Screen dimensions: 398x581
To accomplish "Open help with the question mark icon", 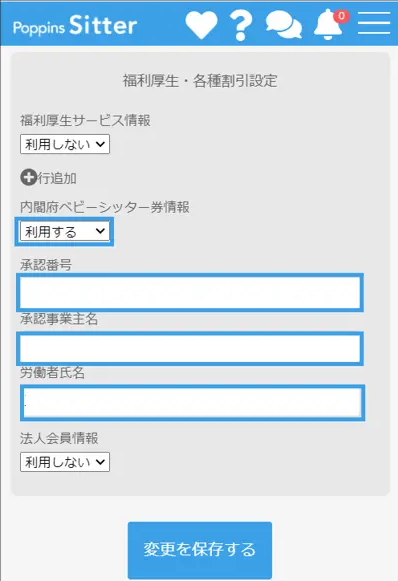I will click(241, 25).
